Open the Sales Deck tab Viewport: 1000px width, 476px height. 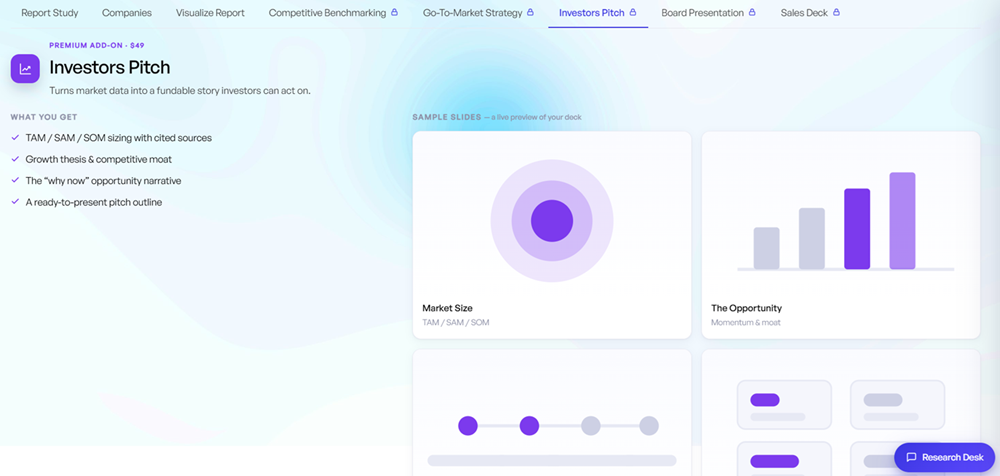pos(810,13)
